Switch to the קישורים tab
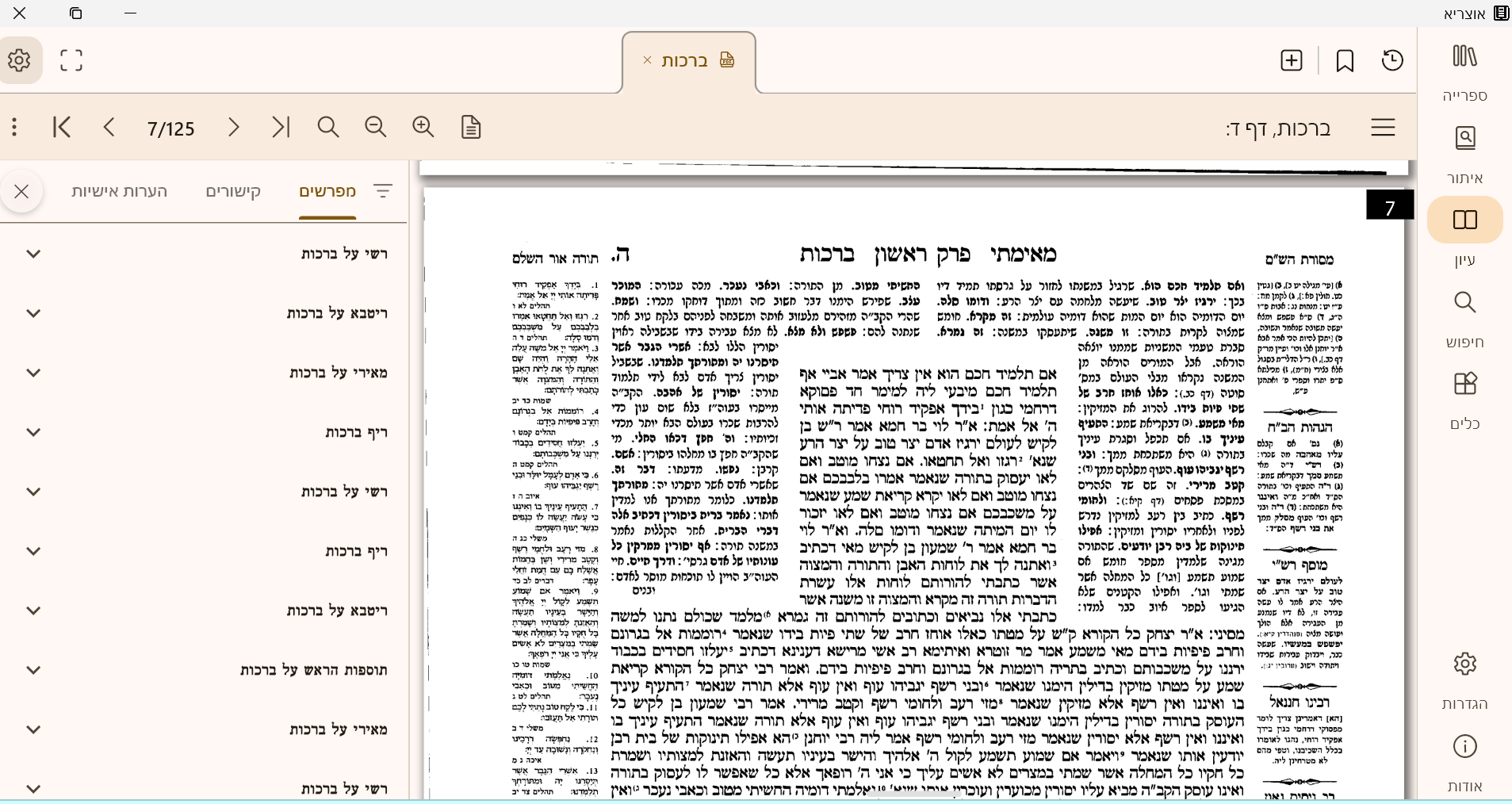The height and width of the screenshot is (804, 1512). tap(233, 191)
